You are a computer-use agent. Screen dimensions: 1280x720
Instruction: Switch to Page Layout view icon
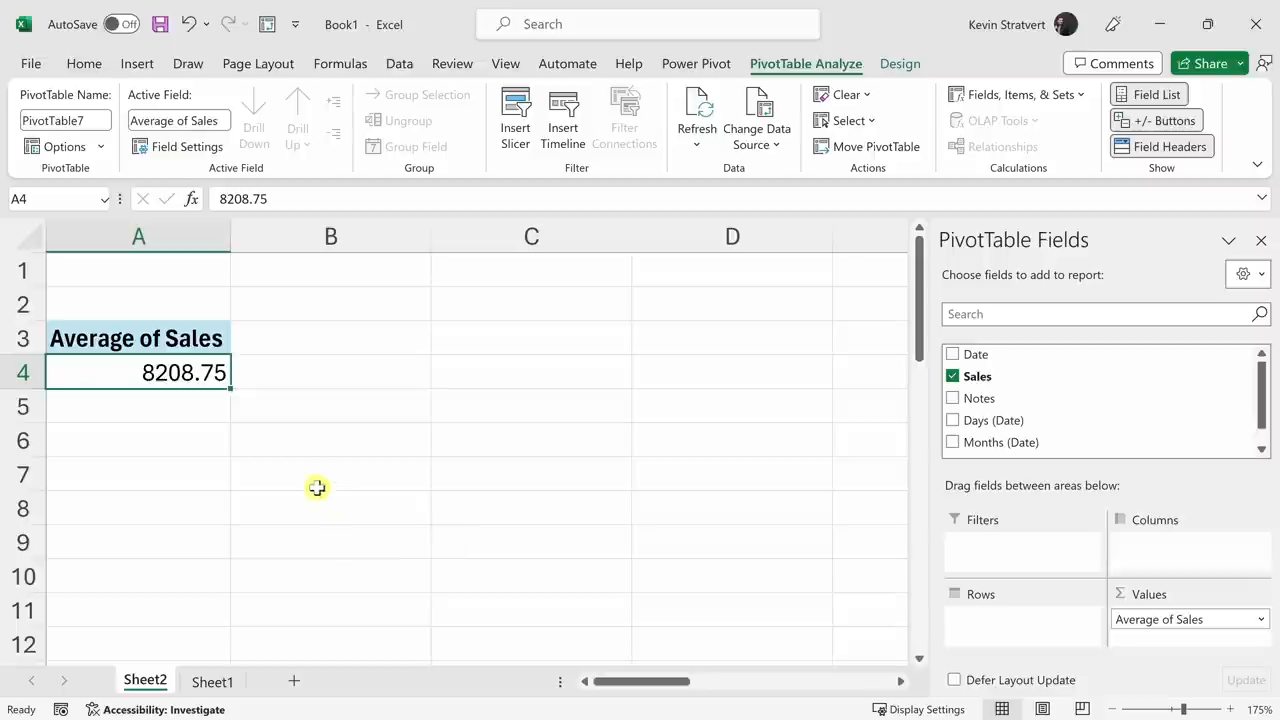(1042, 709)
